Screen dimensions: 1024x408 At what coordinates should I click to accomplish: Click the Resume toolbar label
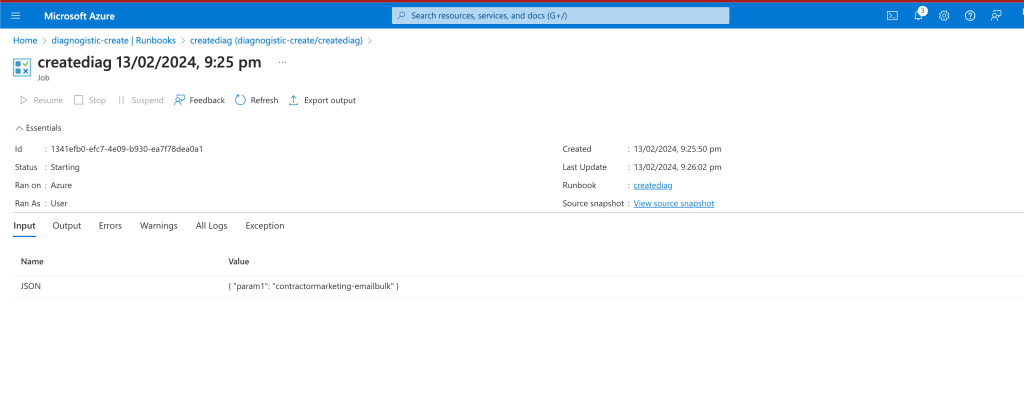48,101
